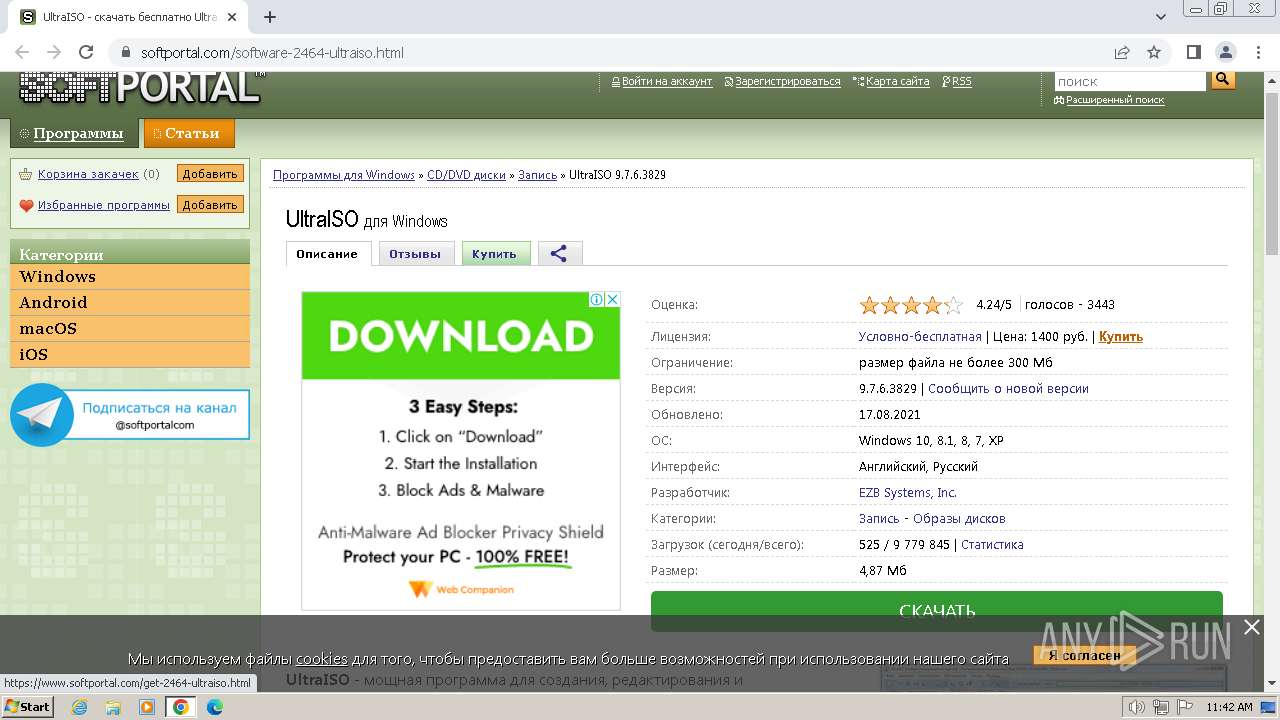Open the Купить tab

[495, 254]
